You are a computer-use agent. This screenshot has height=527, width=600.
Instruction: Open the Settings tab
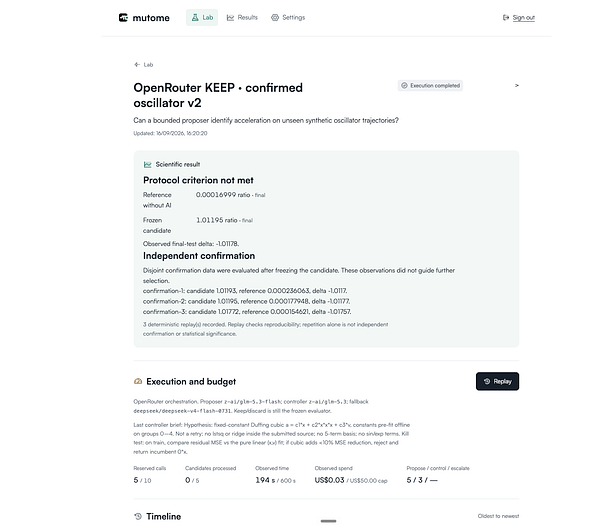(288, 18)
